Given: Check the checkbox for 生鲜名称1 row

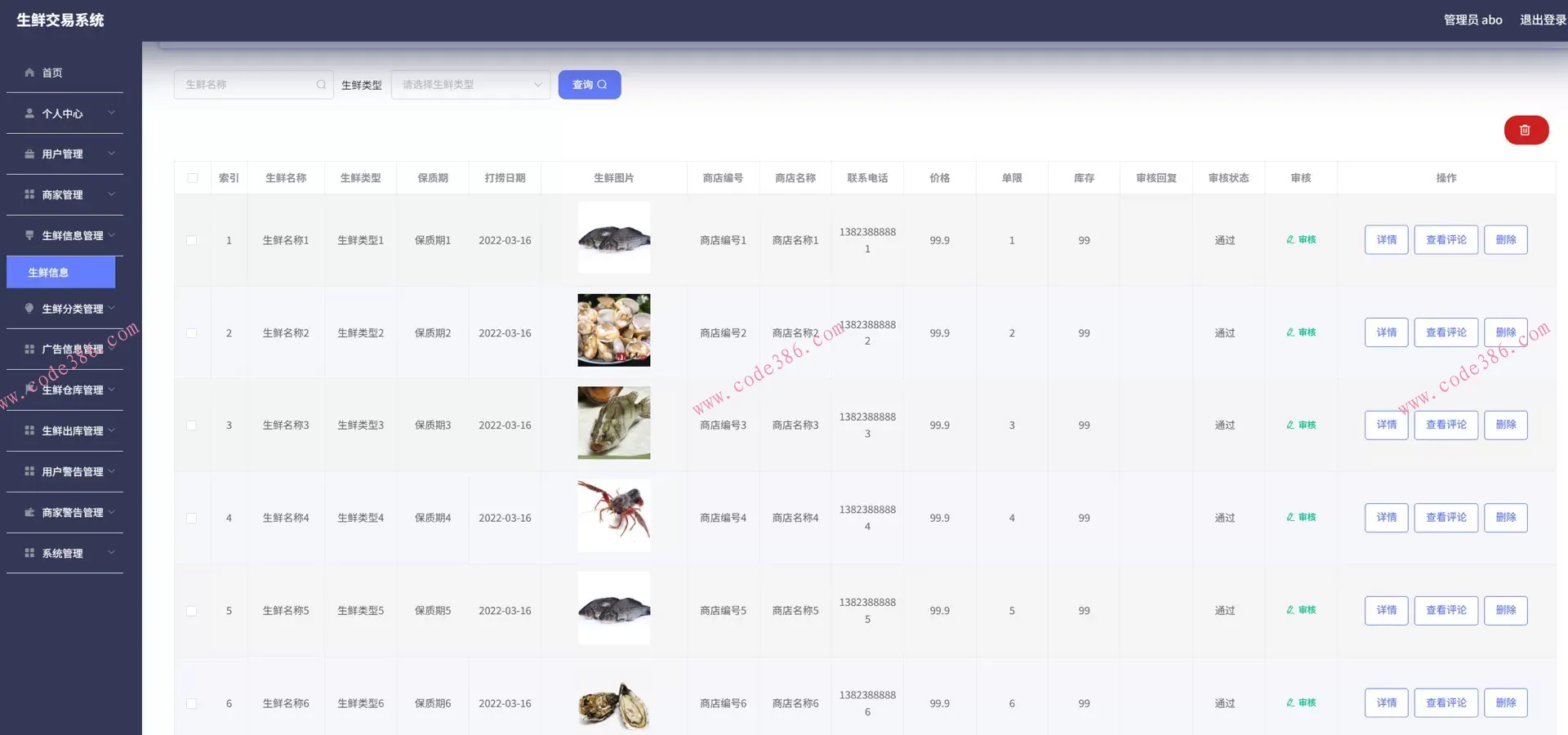Looking at the screenshot, I should pos(193,240).
